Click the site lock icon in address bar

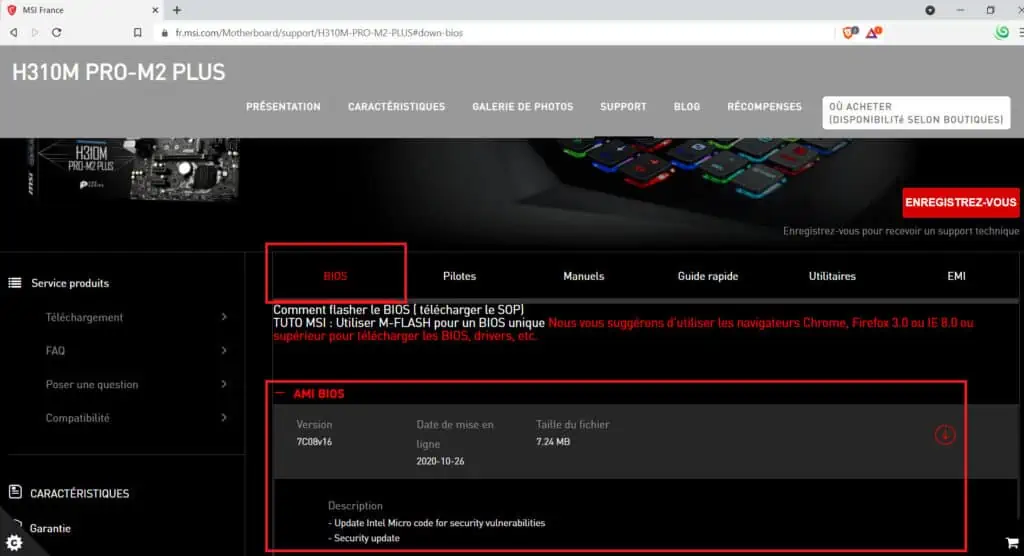[x=165, y=33]
